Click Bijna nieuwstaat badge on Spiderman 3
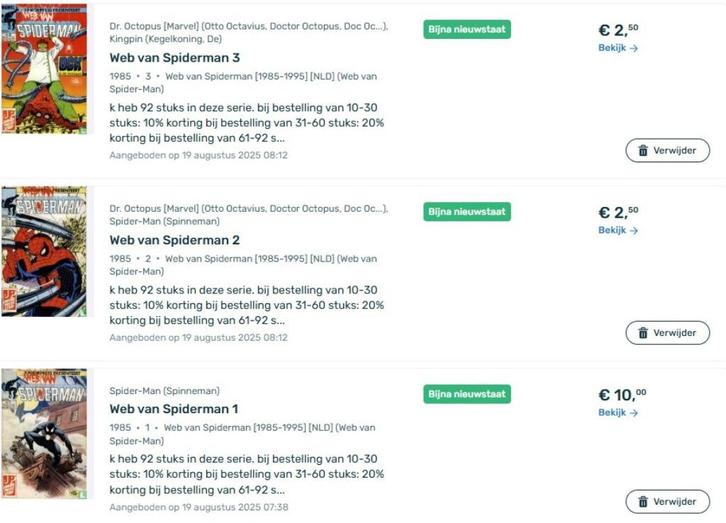726x523 pixels. [467, 30]
